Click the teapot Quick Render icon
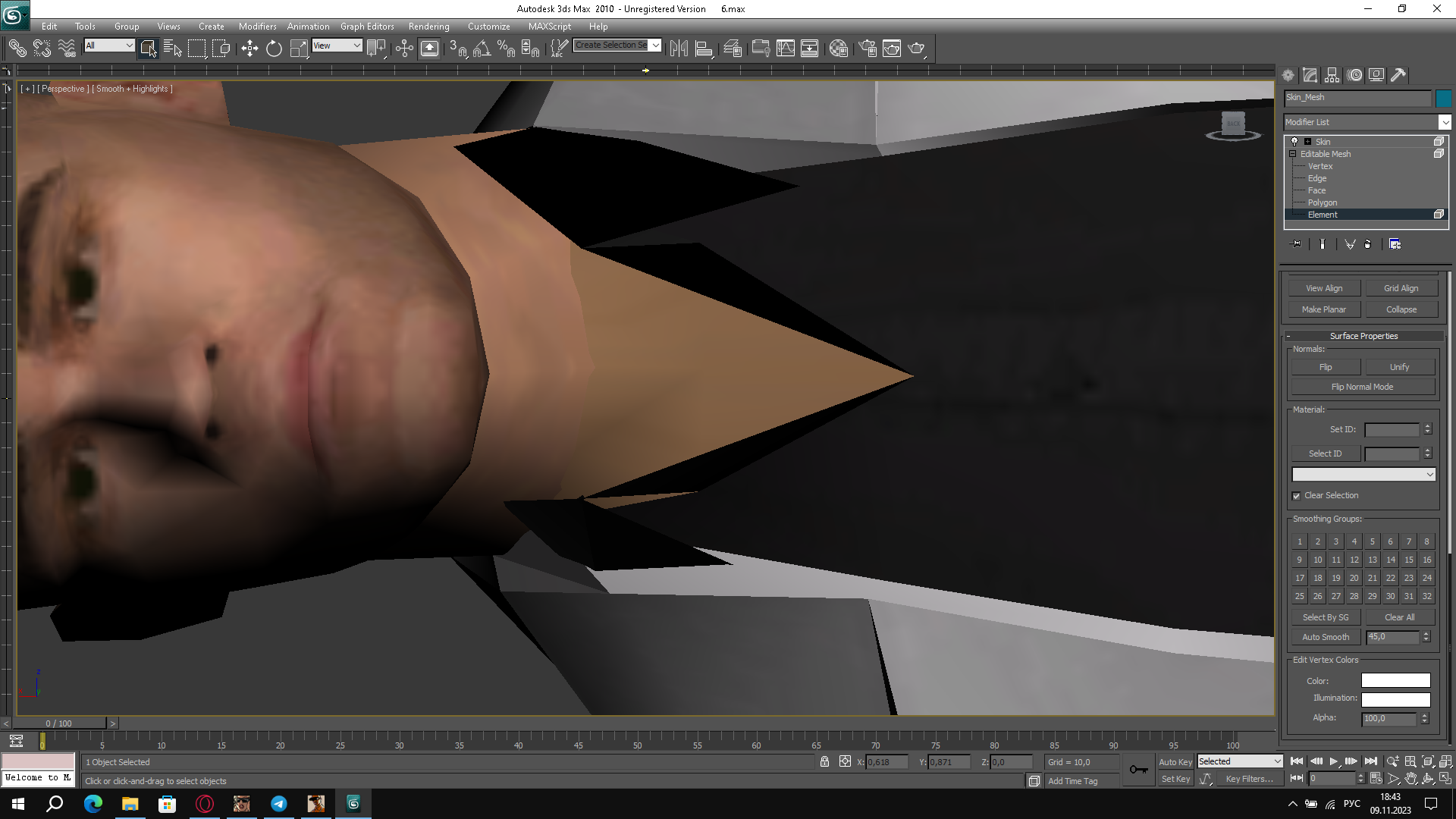 [x=917, y=49]
